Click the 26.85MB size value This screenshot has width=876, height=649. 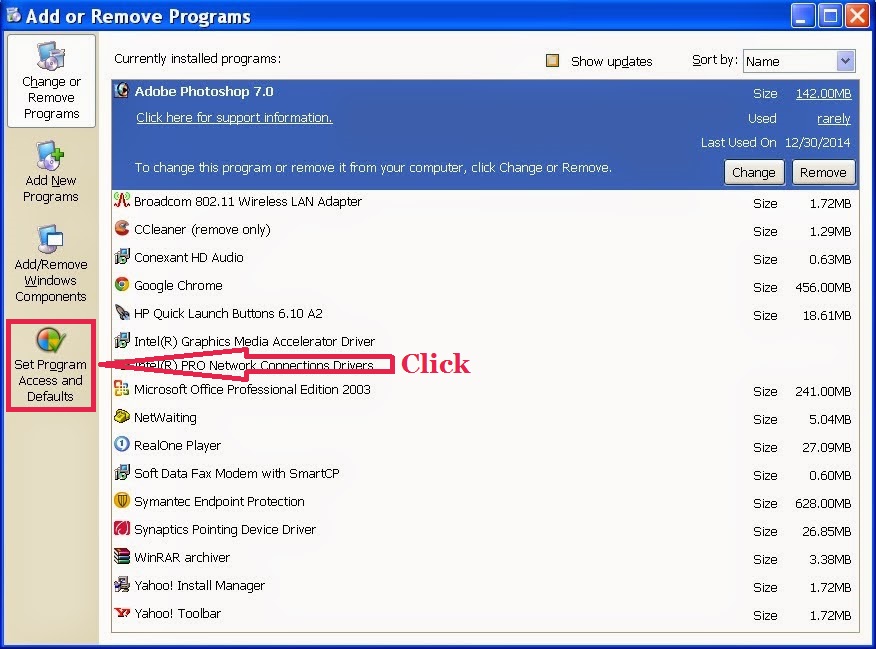click(827, 532)
